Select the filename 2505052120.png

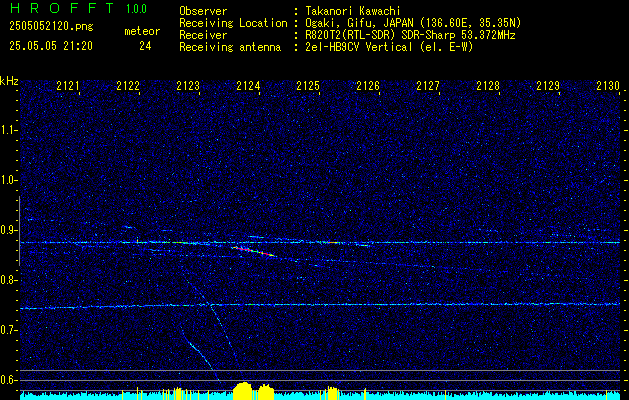(x=51, y=26)
